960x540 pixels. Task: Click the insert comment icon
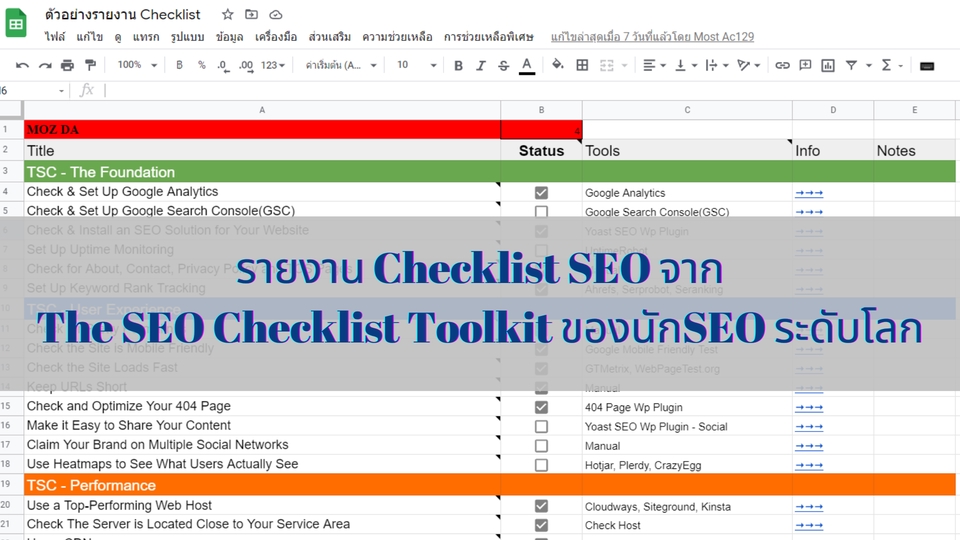[x=805, y=65]
